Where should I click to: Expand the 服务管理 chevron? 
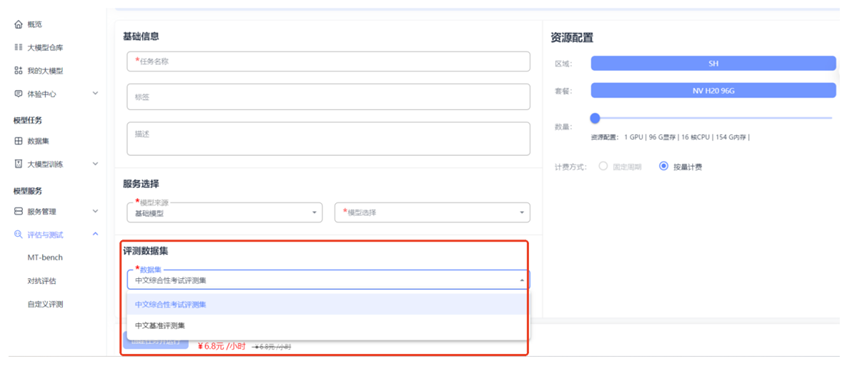pos(95,211)
